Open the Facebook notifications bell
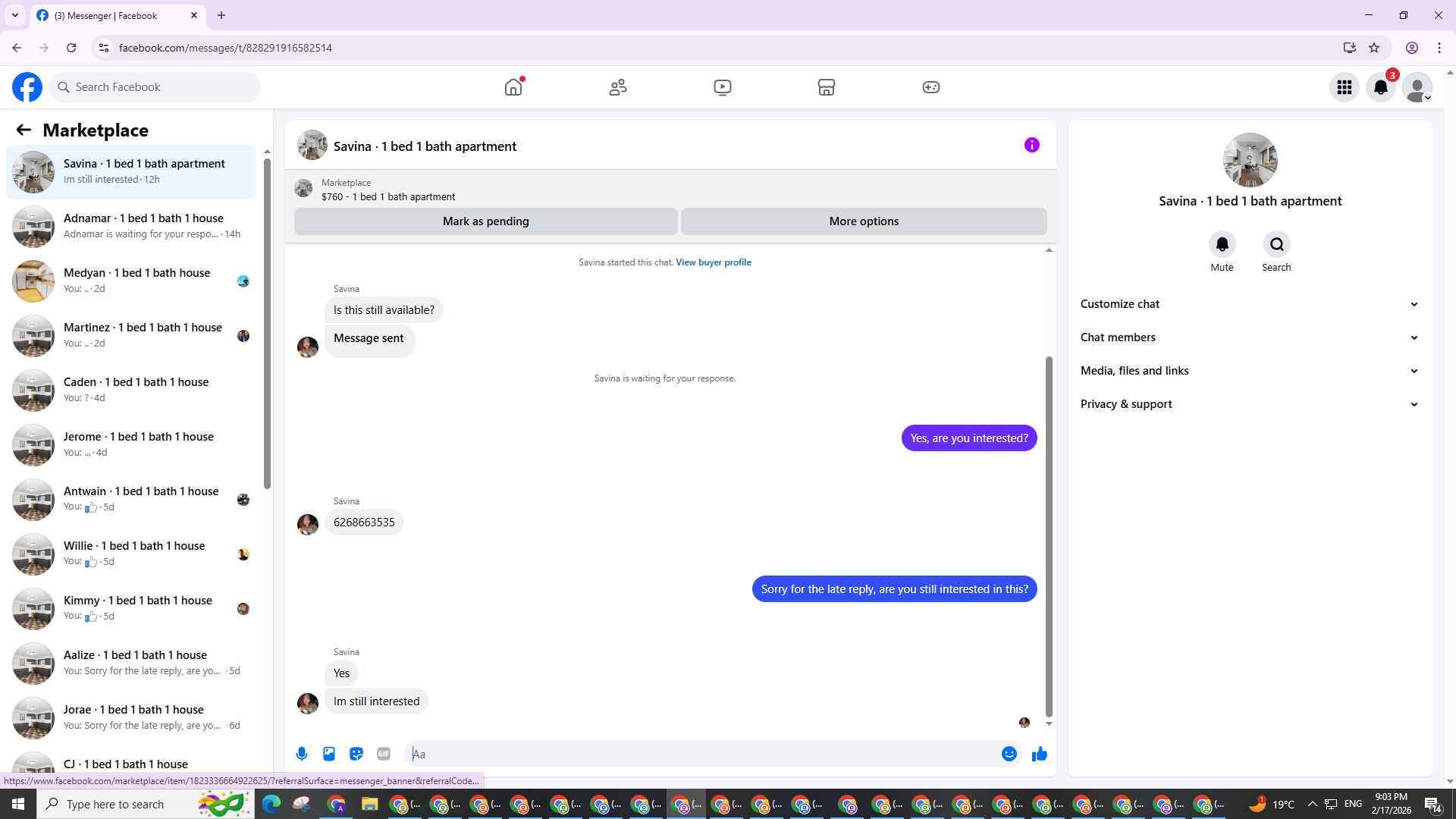Image resolution: width=1456 pixels, height=819 pixels. tap(1380, 87)
